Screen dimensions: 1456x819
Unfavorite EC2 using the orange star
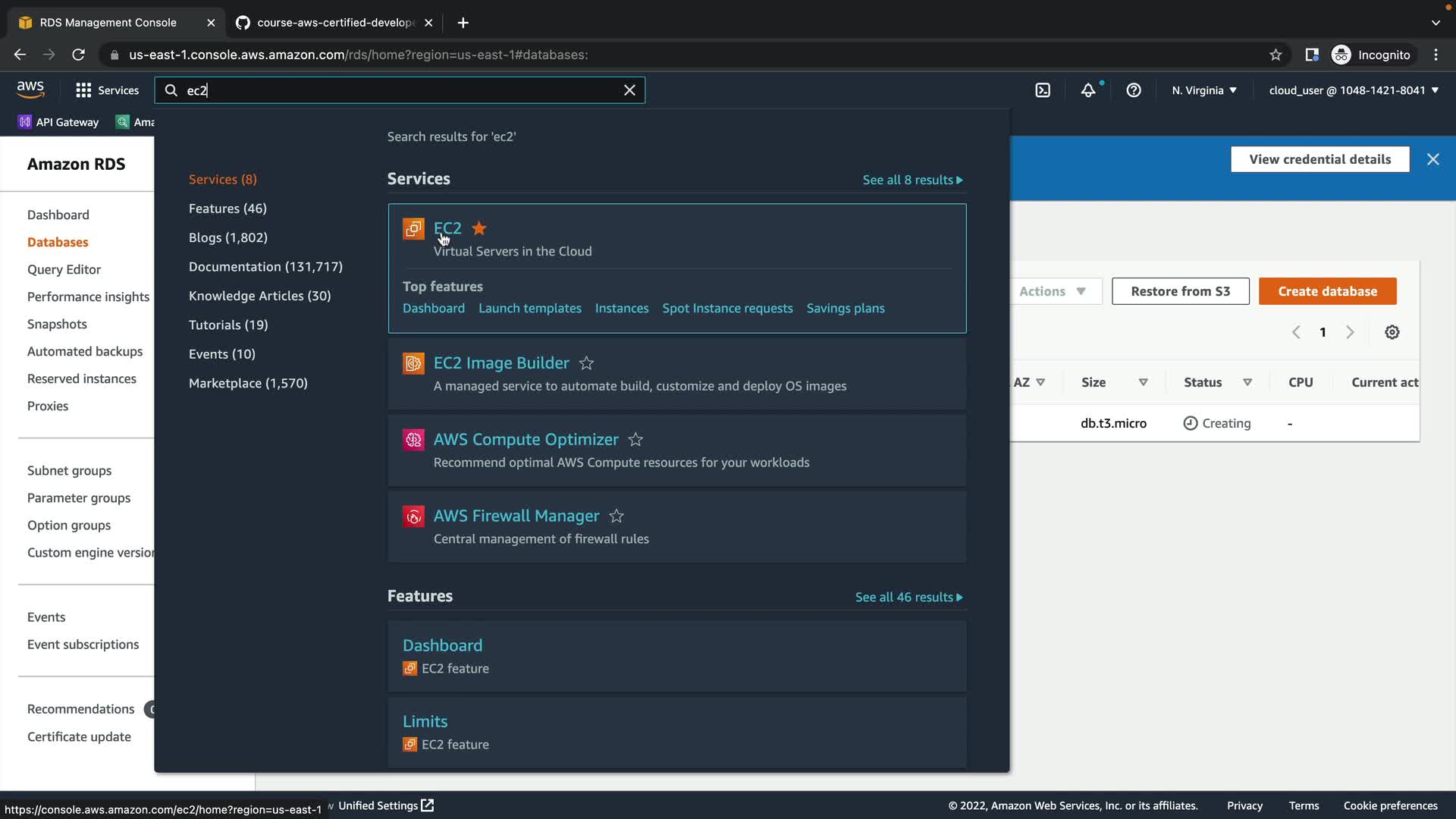(479, 228)
